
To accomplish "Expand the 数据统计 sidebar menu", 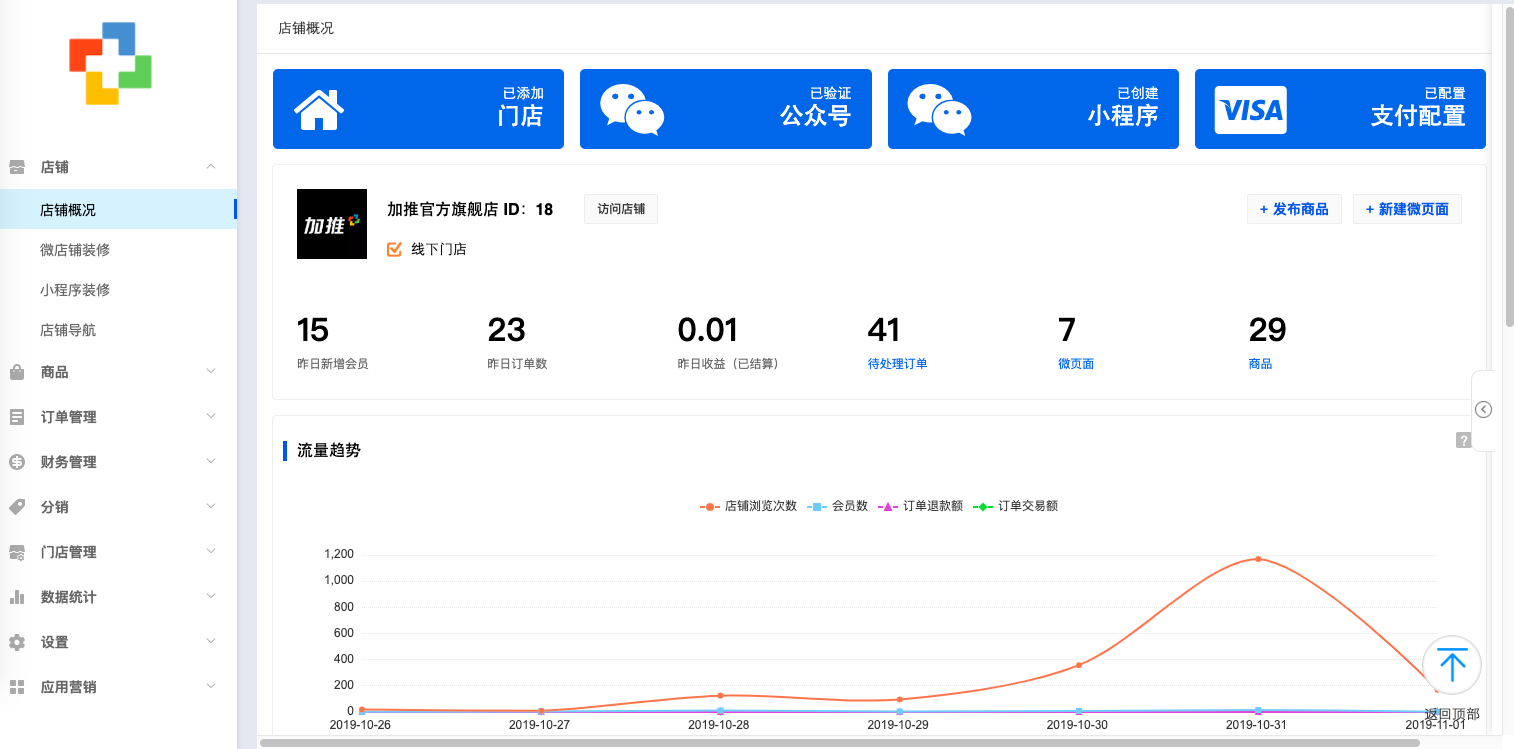I will pyautogui.click(x=118, y=597).
